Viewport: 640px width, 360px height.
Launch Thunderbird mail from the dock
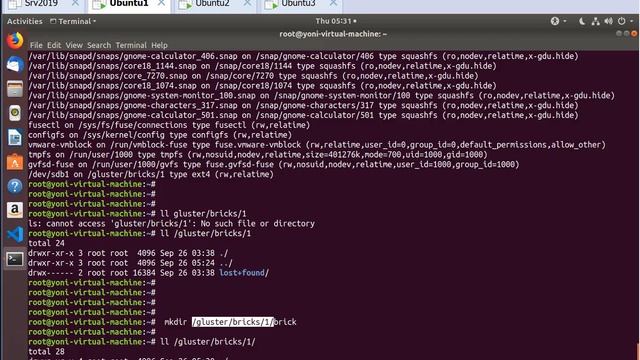(15, 65)
